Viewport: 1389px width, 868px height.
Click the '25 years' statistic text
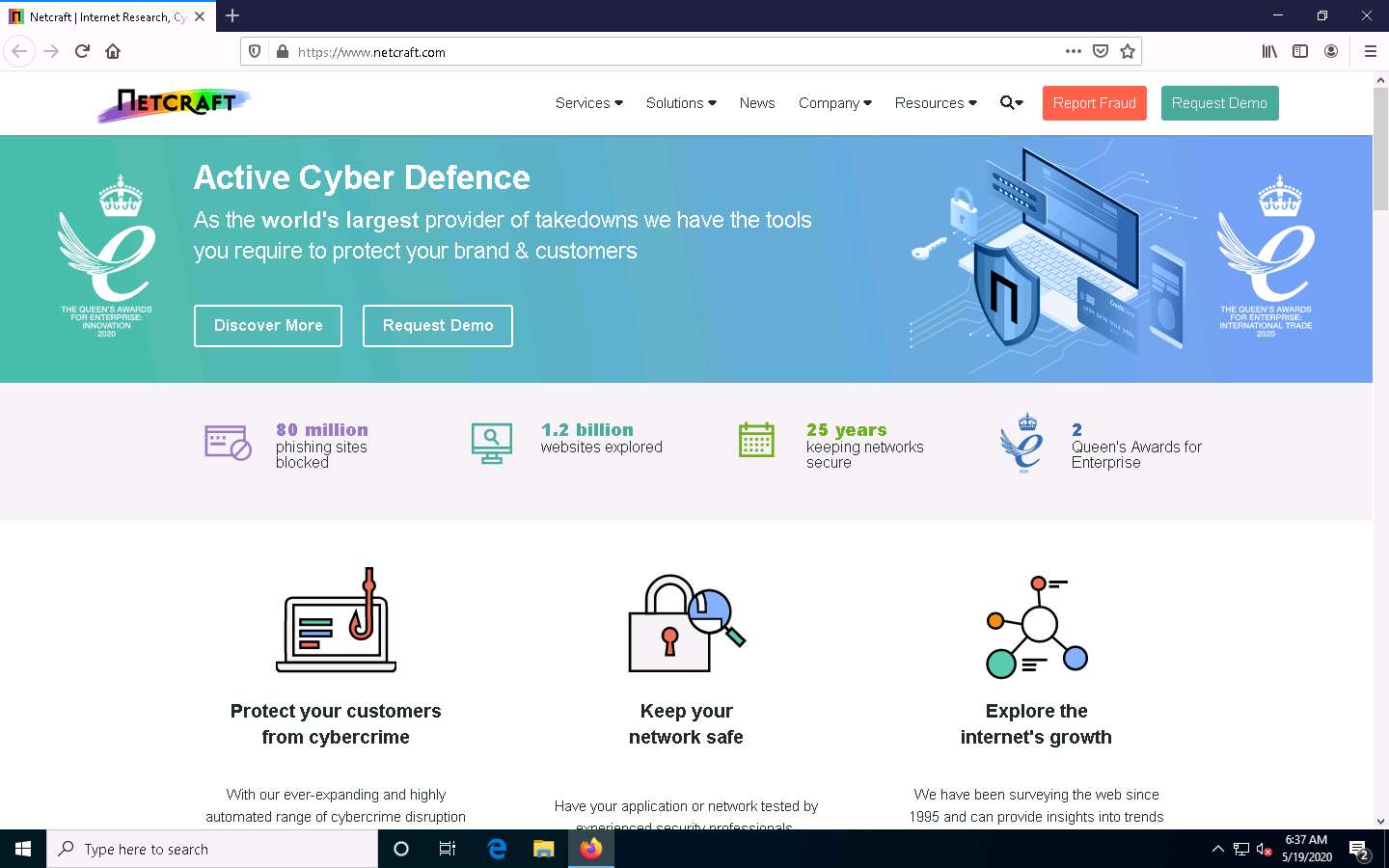(847, 430)
